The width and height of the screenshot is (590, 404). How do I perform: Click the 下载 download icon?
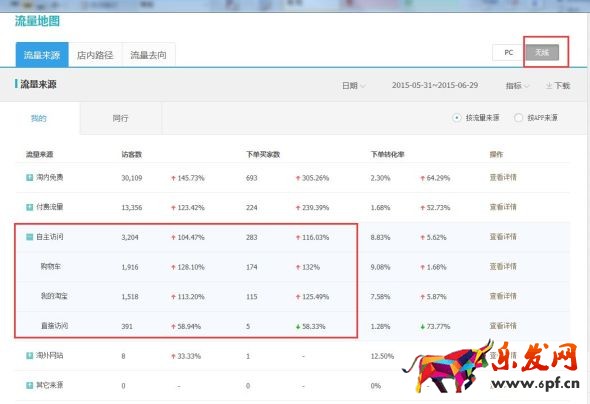pos(549,86)
